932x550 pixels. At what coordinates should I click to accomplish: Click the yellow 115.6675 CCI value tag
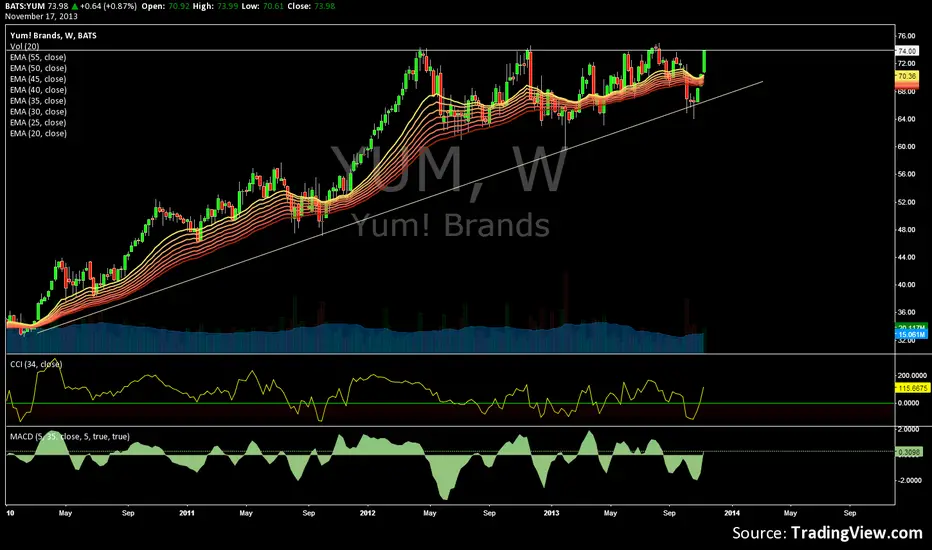(x=912, y=388)
